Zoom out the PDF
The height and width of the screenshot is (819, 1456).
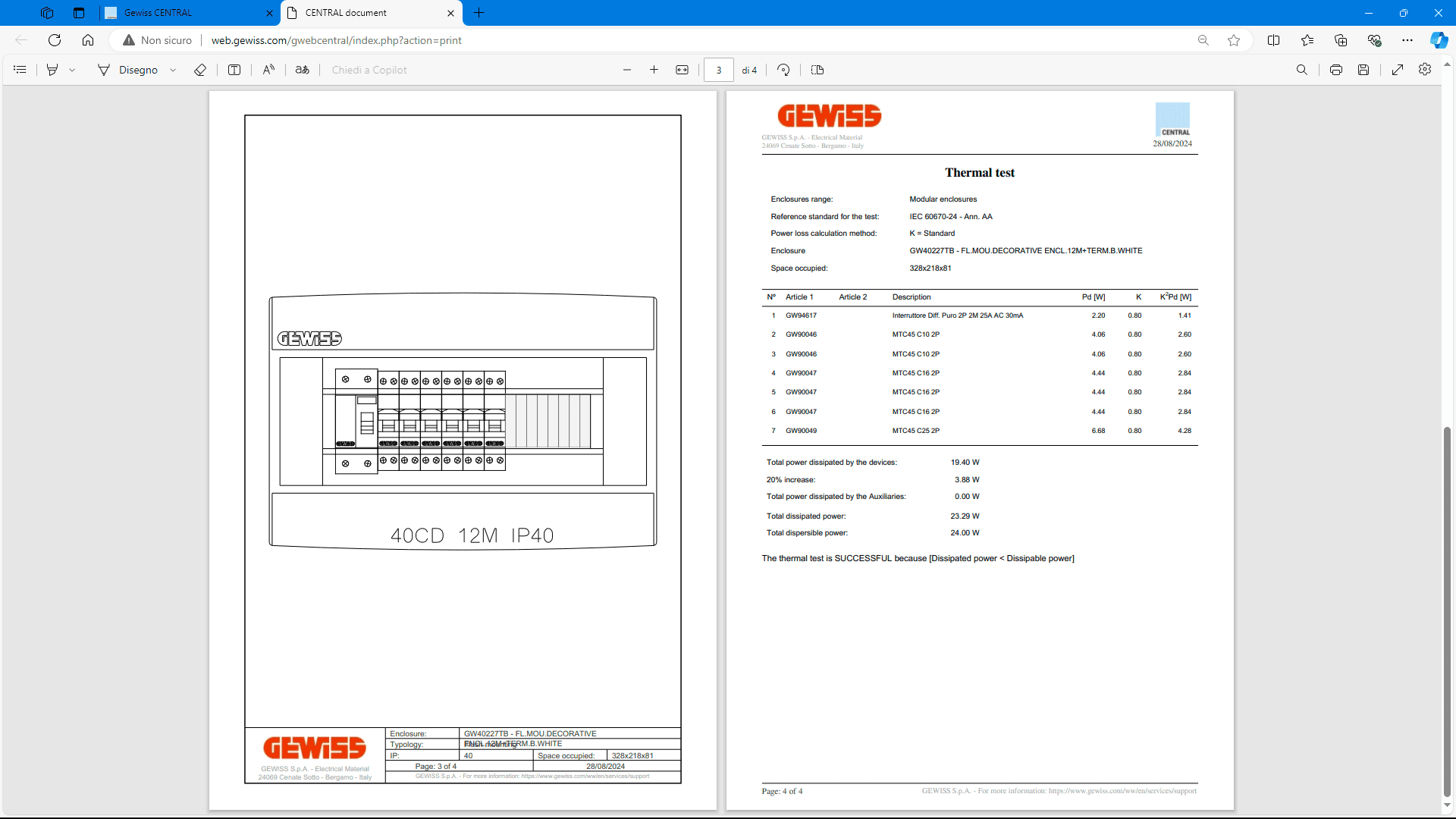[627, 70]
